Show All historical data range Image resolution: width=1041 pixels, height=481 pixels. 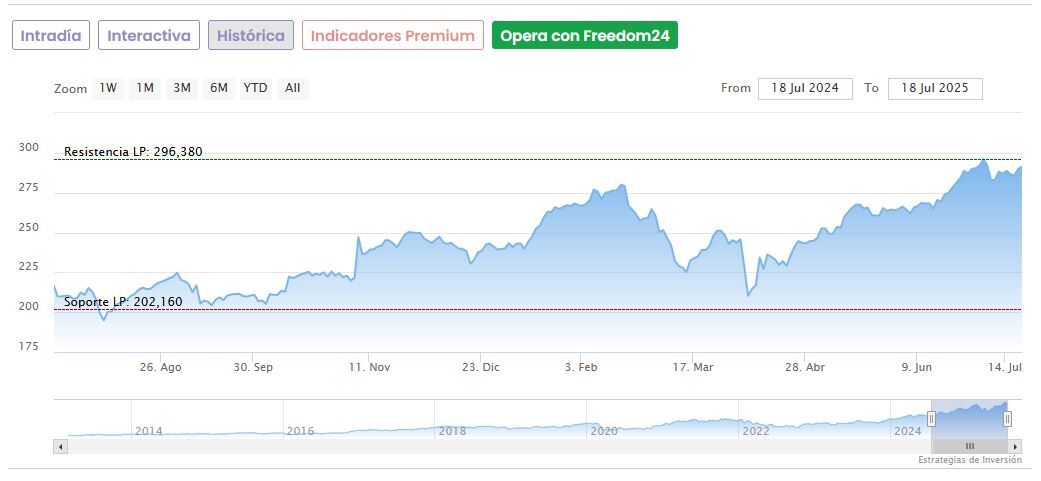[x=292, y=88]
